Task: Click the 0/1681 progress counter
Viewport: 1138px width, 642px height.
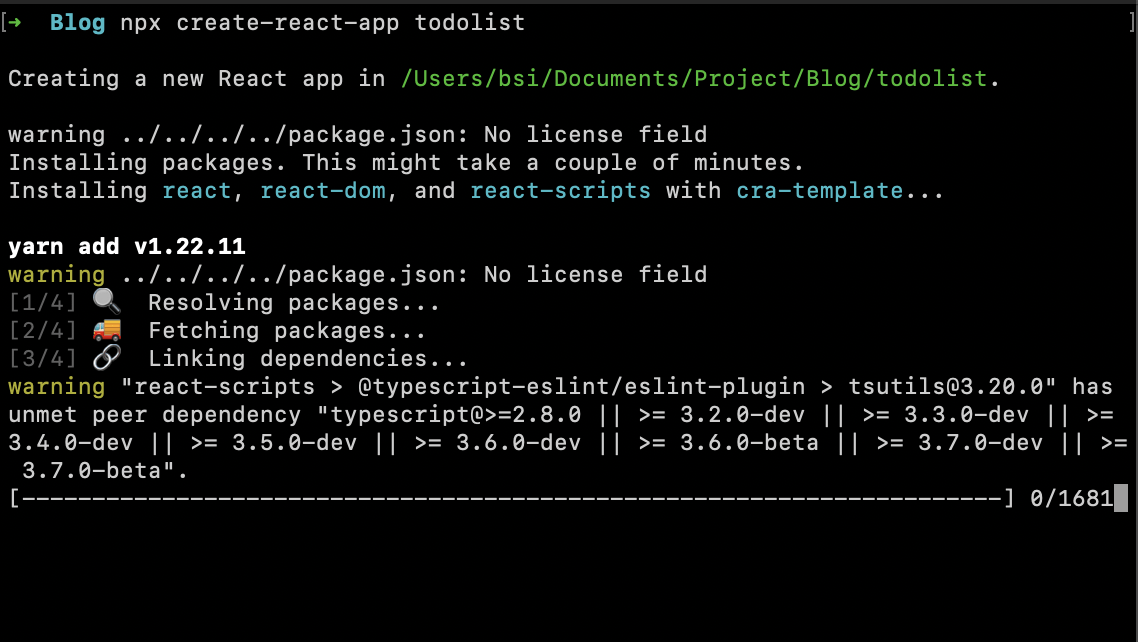Action: click(1071, 498)
